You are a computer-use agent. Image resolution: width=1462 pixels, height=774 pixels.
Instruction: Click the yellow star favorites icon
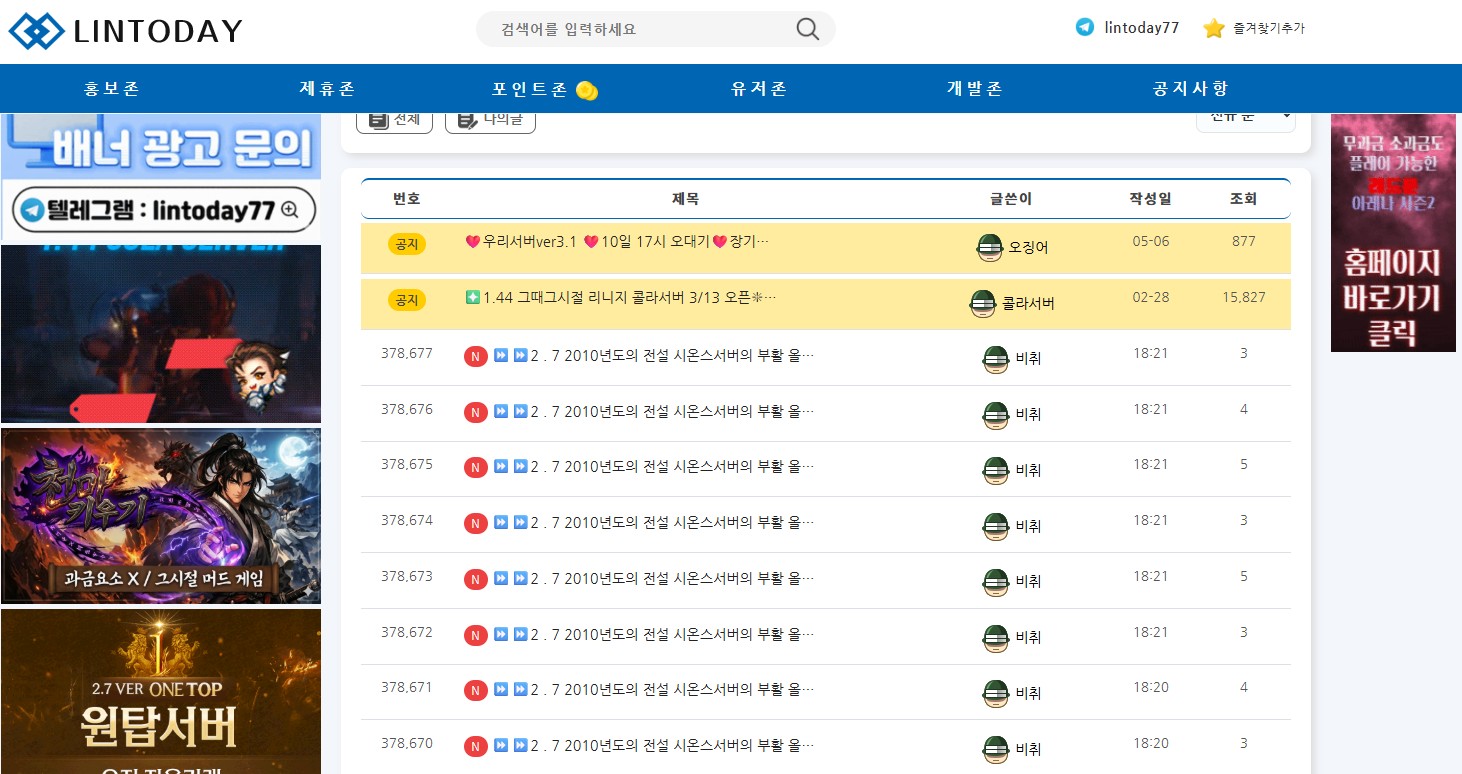[1214, 28]
